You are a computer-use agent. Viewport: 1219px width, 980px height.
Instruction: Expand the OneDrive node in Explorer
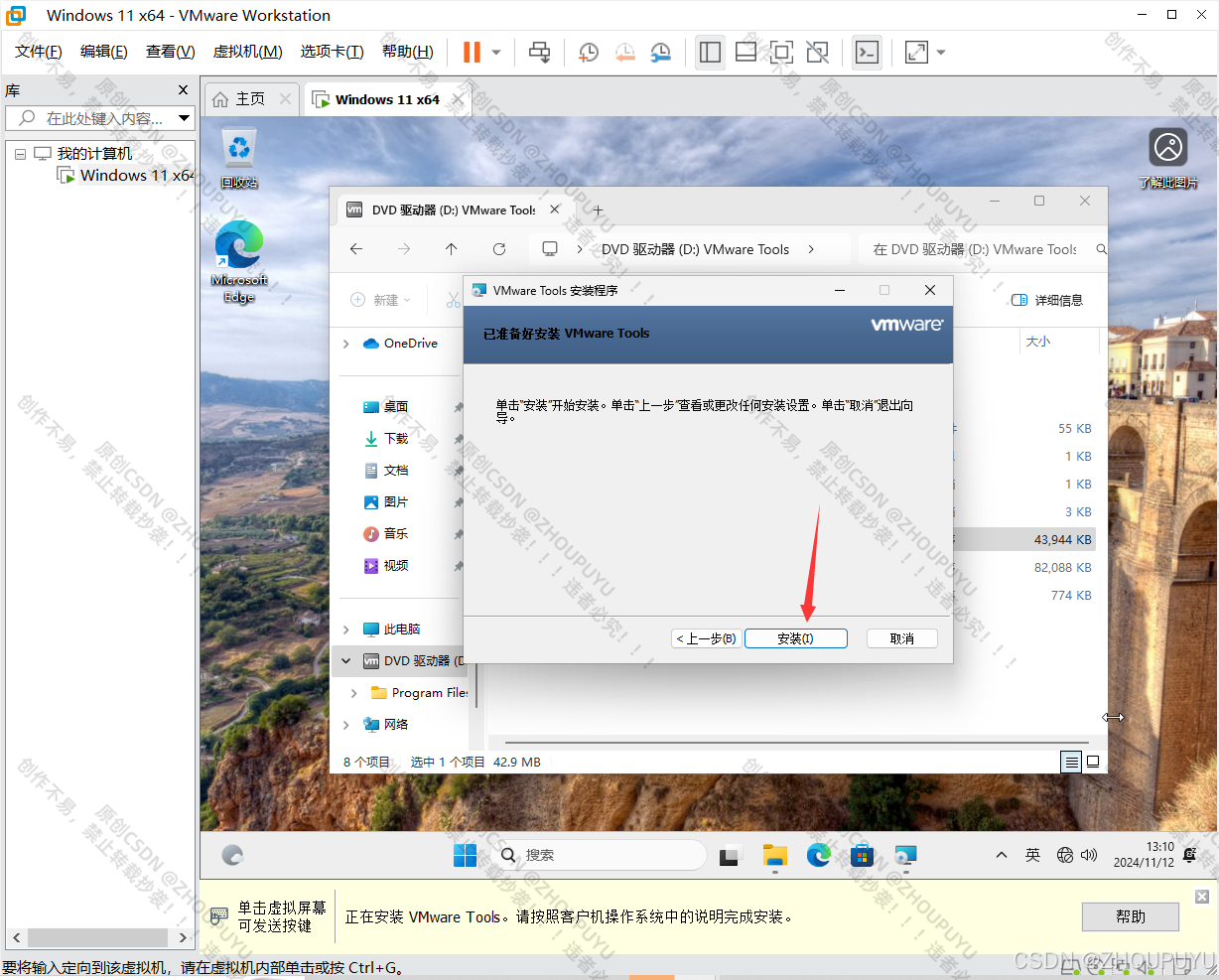(x=345, y=344)
